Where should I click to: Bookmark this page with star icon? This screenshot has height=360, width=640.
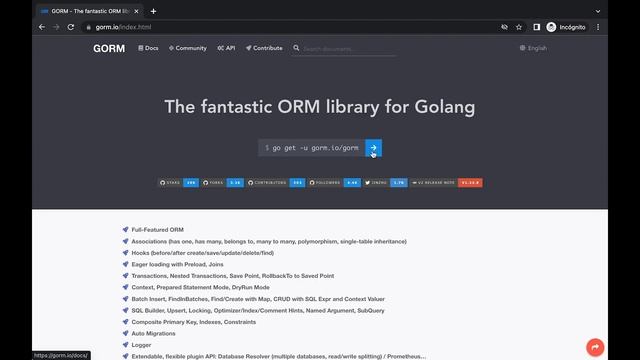[519, 27]
